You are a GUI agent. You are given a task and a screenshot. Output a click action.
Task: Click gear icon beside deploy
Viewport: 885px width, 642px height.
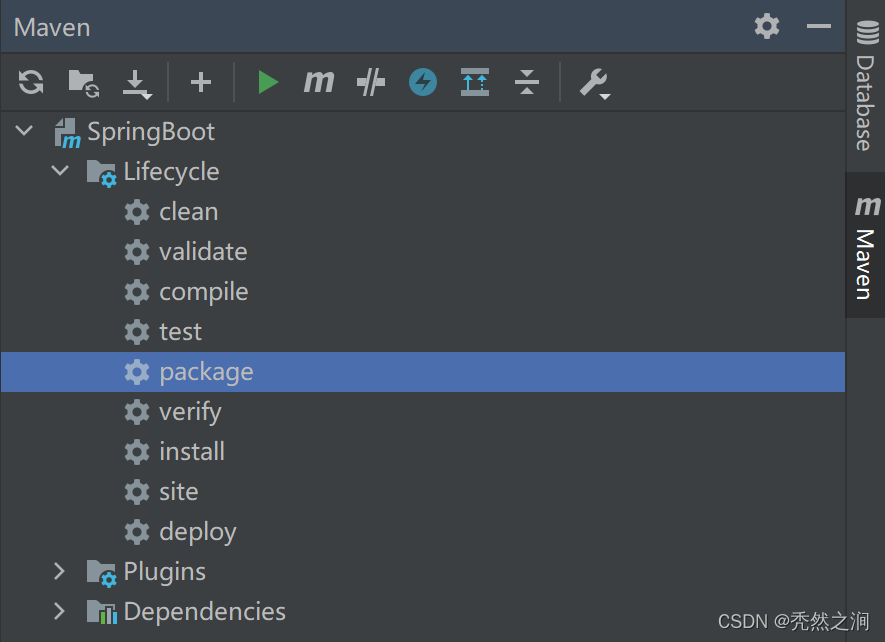tap(137, 533)
